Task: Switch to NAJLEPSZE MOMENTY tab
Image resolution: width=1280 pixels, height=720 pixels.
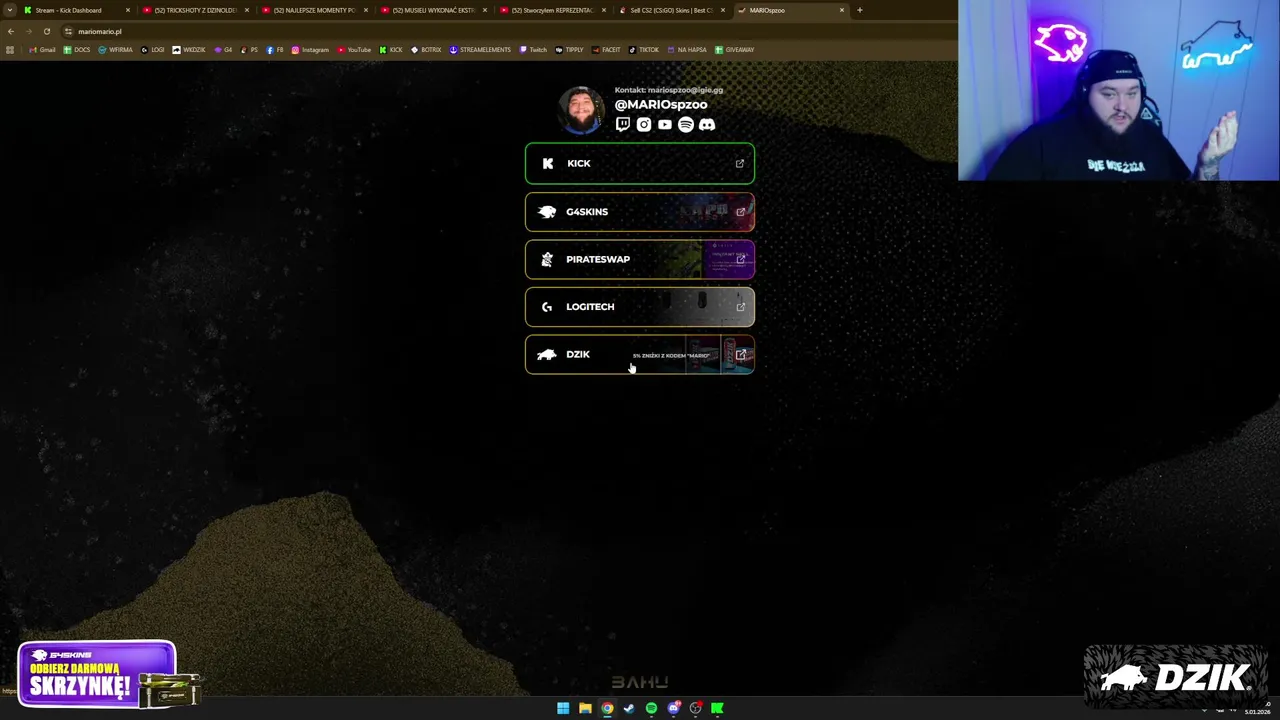Action: pos(314,10)
